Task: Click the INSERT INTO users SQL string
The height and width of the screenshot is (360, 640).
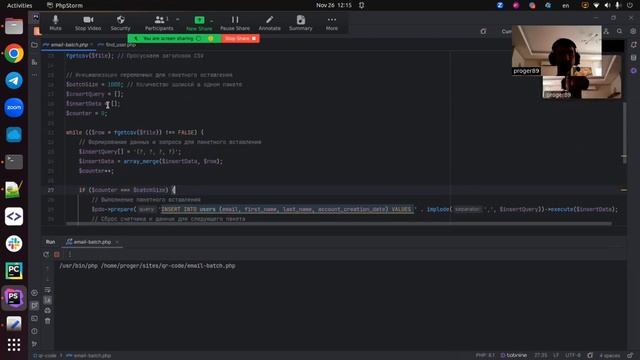Action: tap(287, 209)
